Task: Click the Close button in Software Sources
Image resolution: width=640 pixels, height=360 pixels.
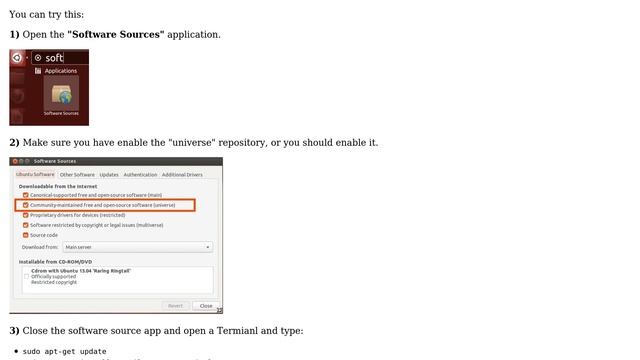Action: [x=206, y=306]
